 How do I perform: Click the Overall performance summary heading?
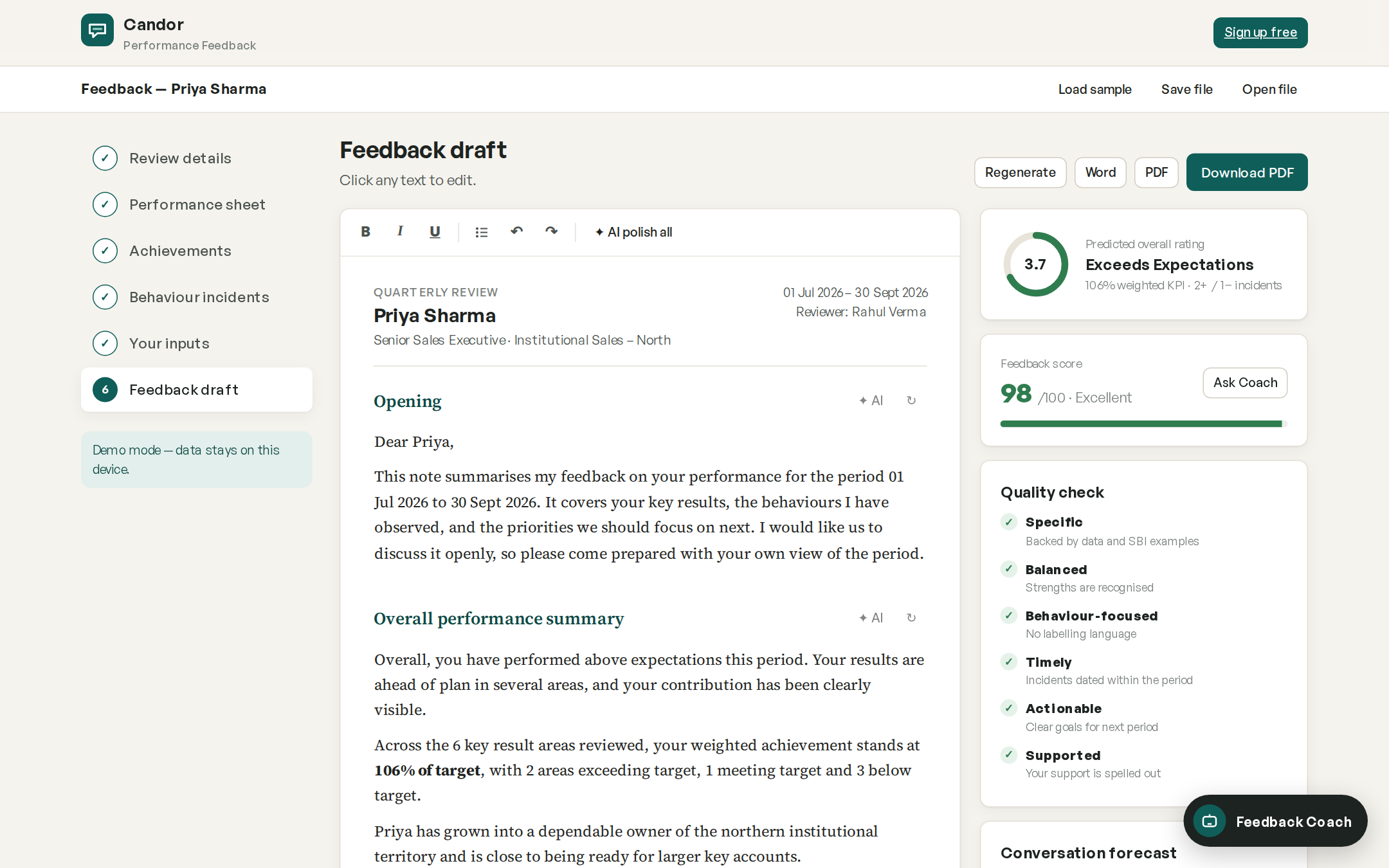click(499, 619)
